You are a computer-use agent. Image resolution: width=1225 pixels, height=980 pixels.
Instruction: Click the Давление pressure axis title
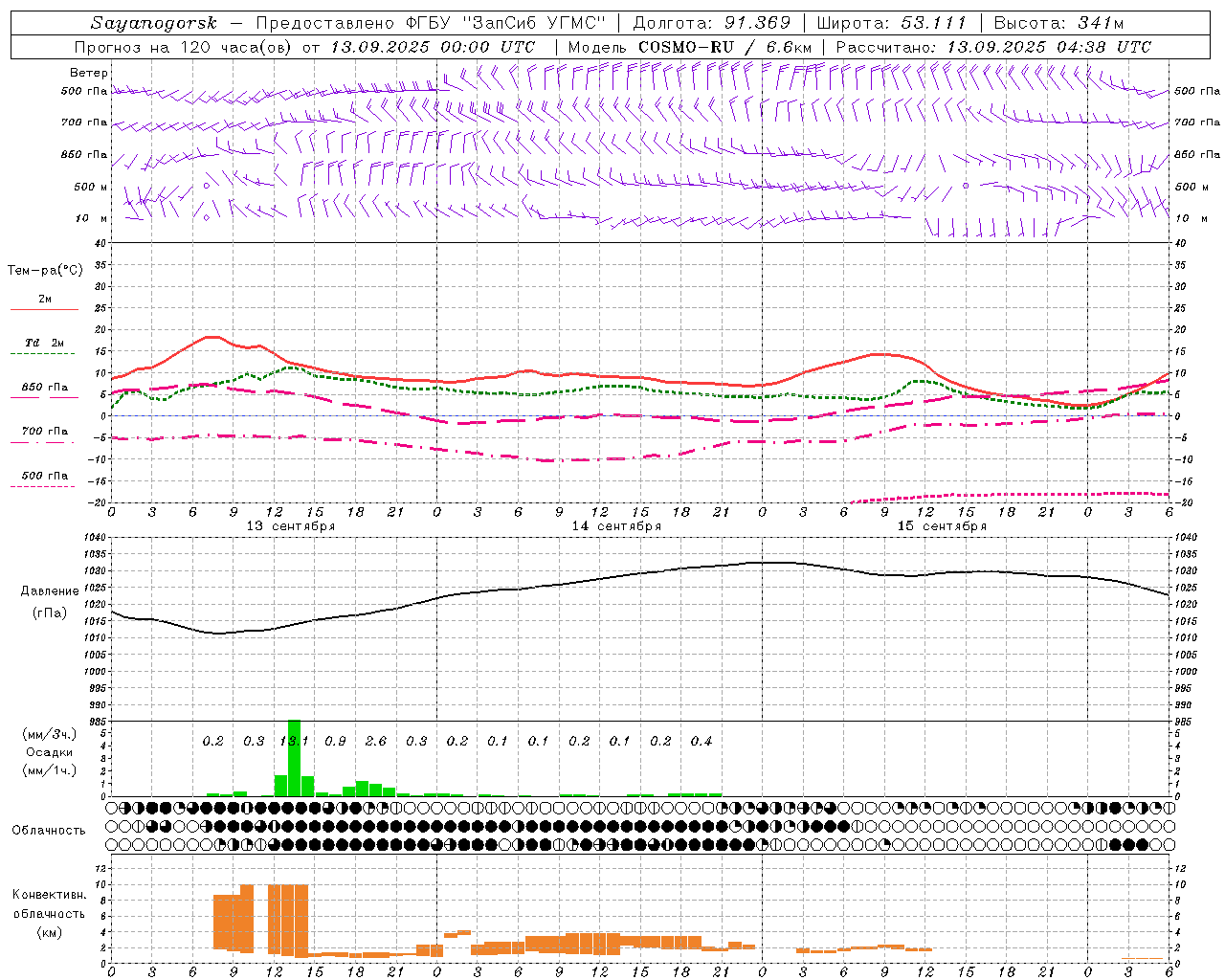coord(50,590)
